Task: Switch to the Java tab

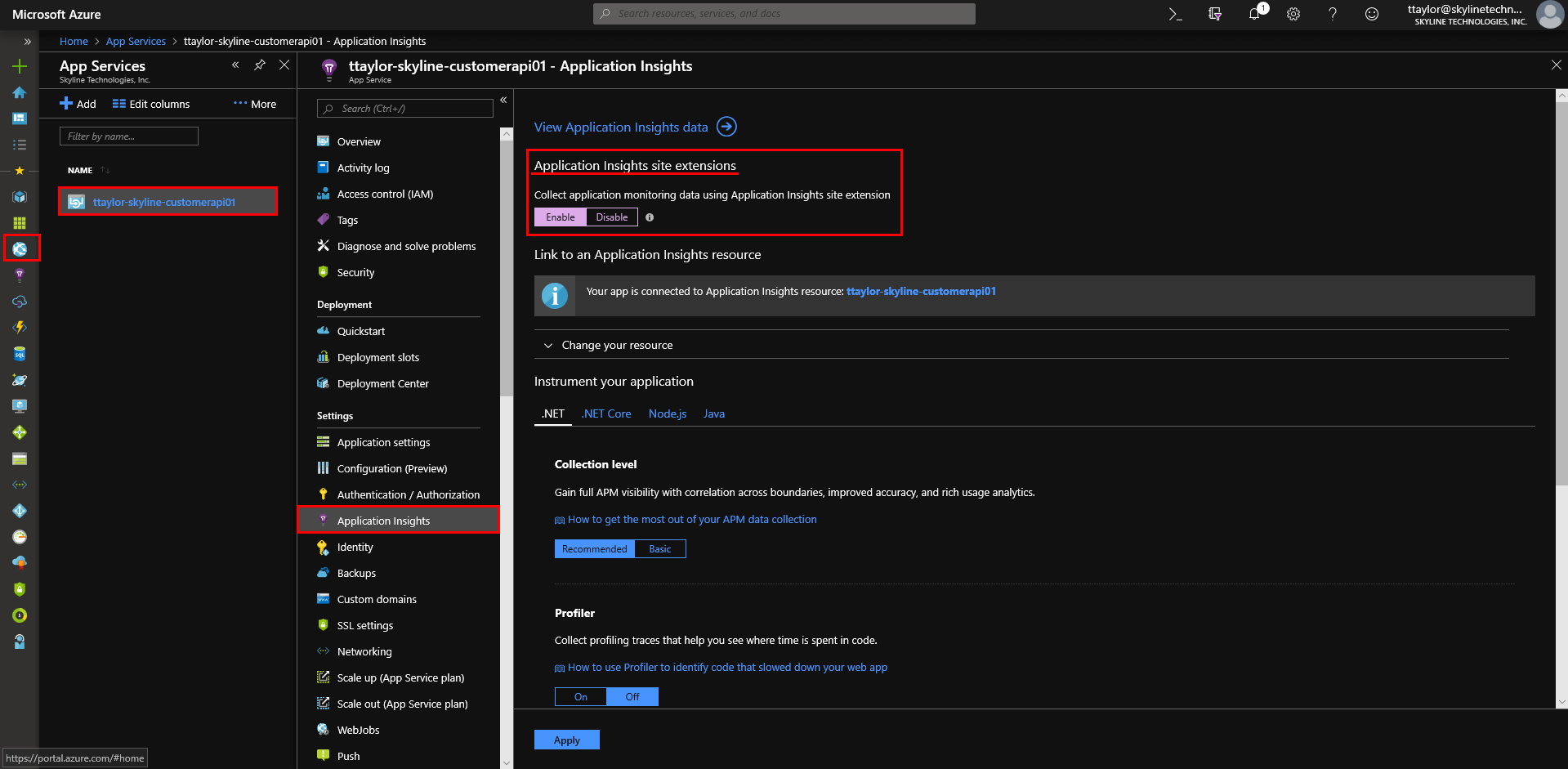Action: click(714, 414)
